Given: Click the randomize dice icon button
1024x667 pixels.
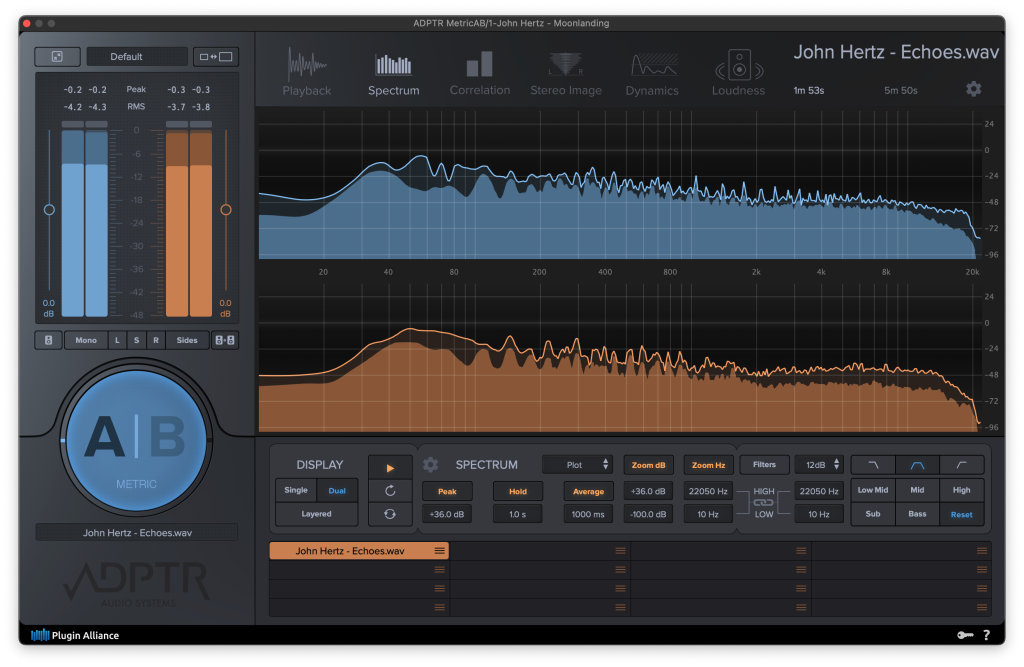Looking at the screenshot, I should 57,57.
